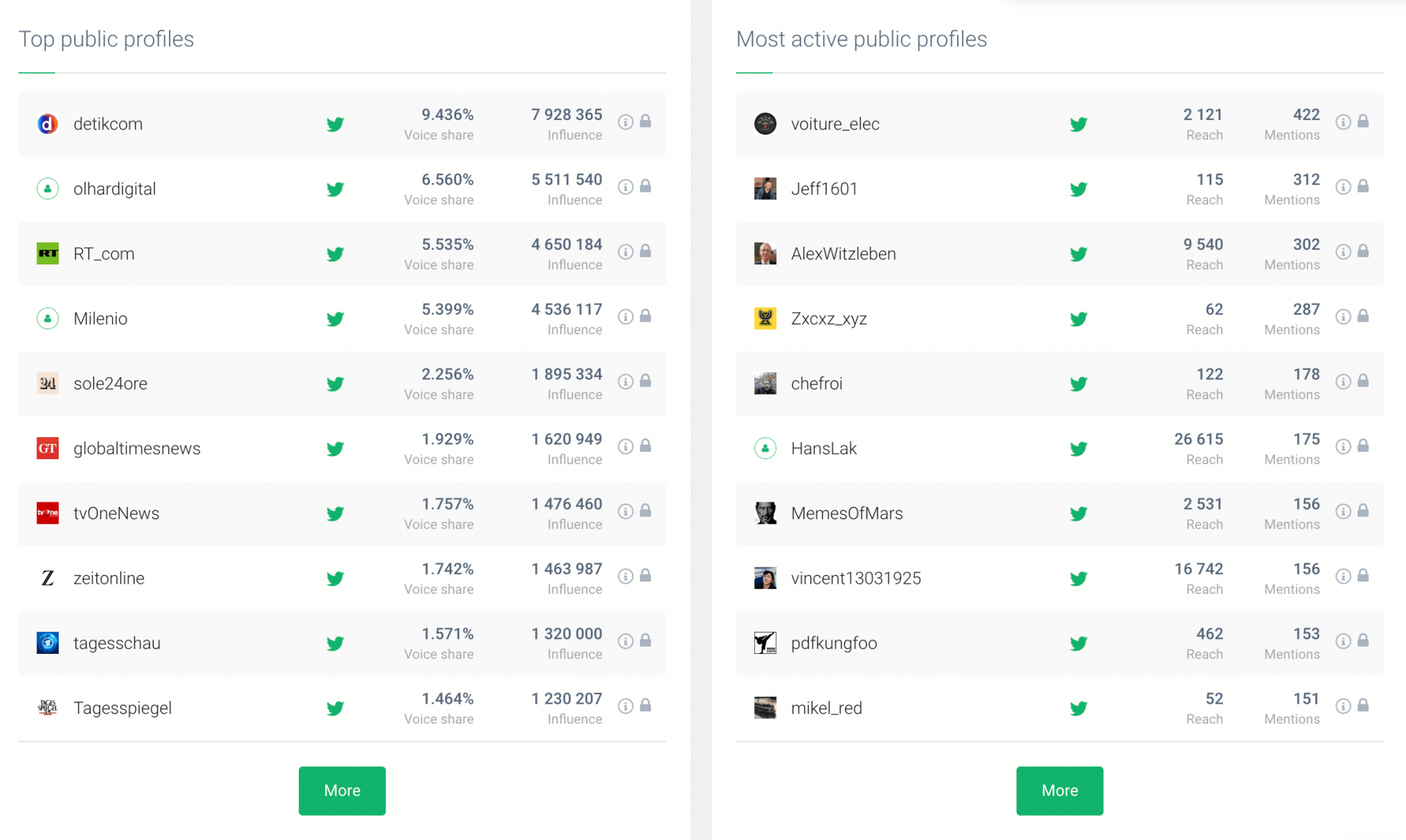Click lock icon in the tvOneNews row
The image size is (1406, 840).
645,510
